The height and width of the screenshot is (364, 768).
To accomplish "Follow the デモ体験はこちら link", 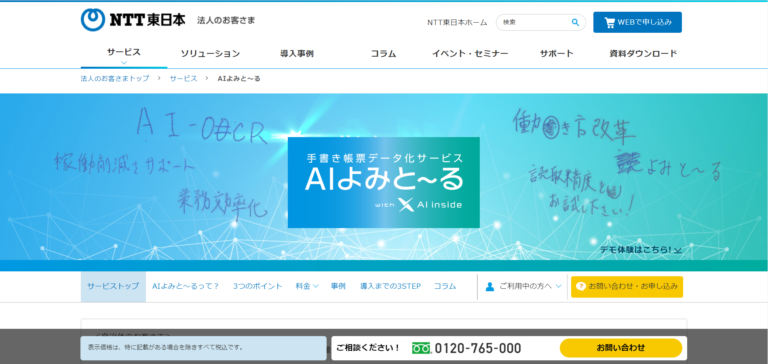I will [641, 250].
